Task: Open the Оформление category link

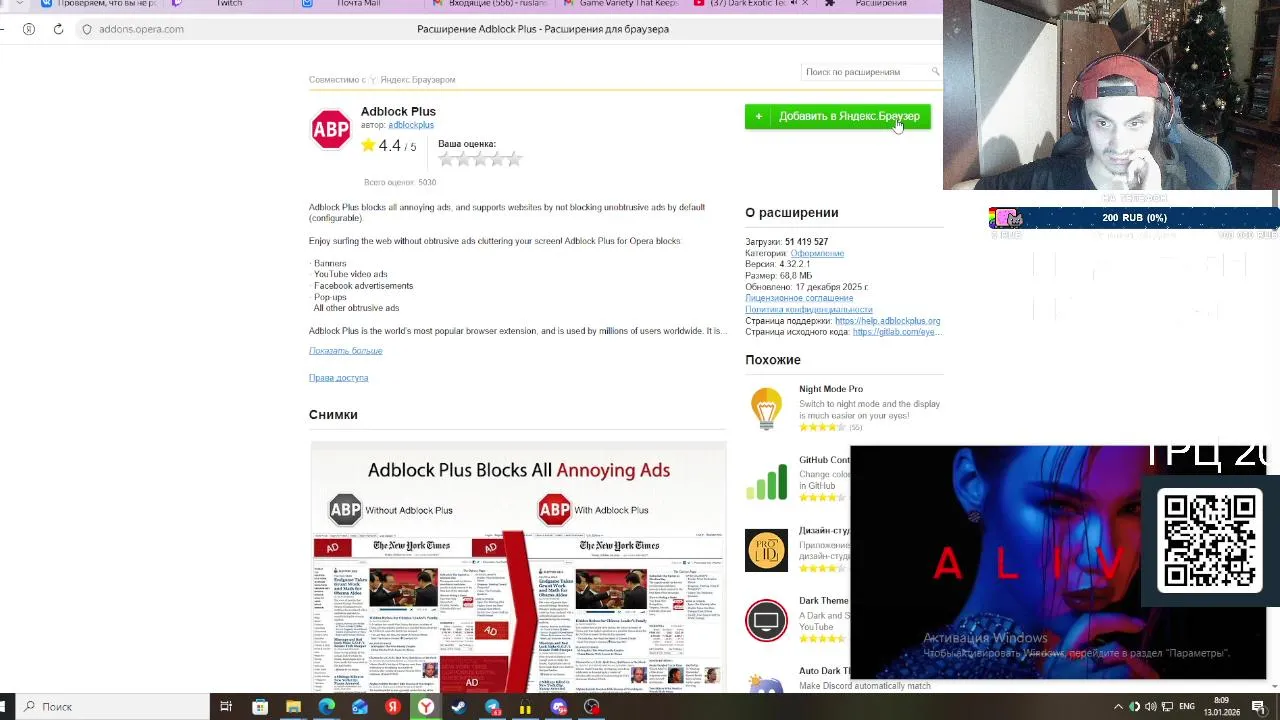Action: tap(817, 253)
